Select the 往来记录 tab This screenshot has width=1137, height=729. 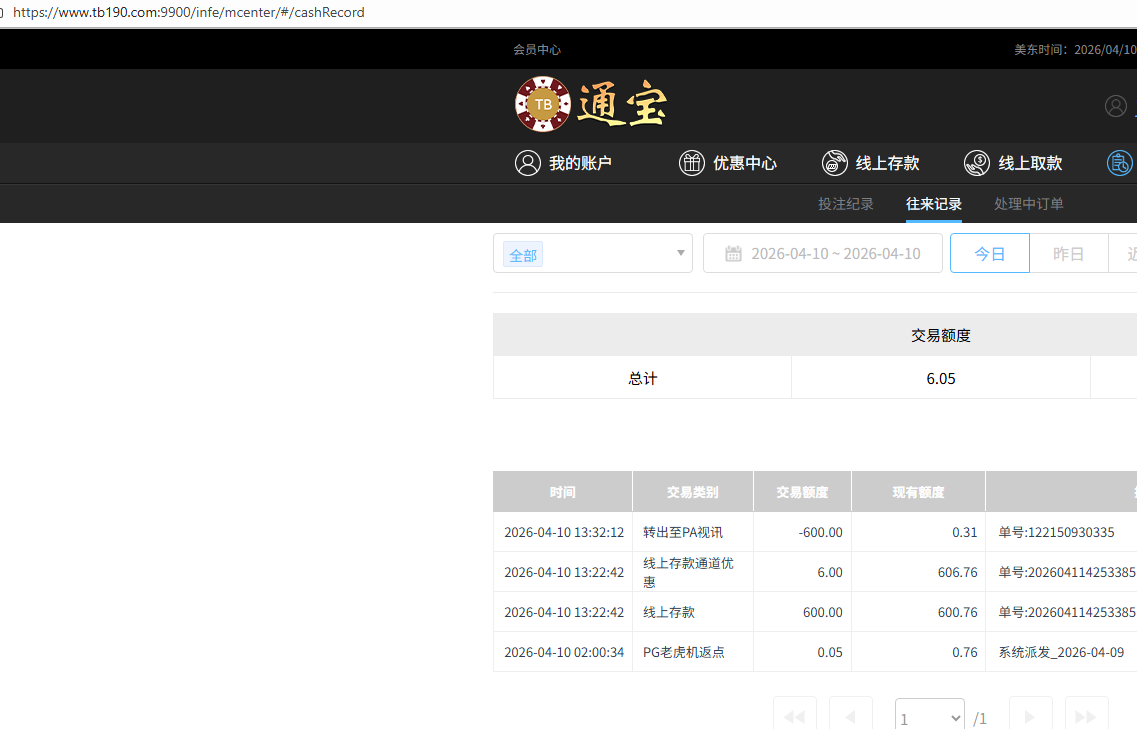(933, 204)
